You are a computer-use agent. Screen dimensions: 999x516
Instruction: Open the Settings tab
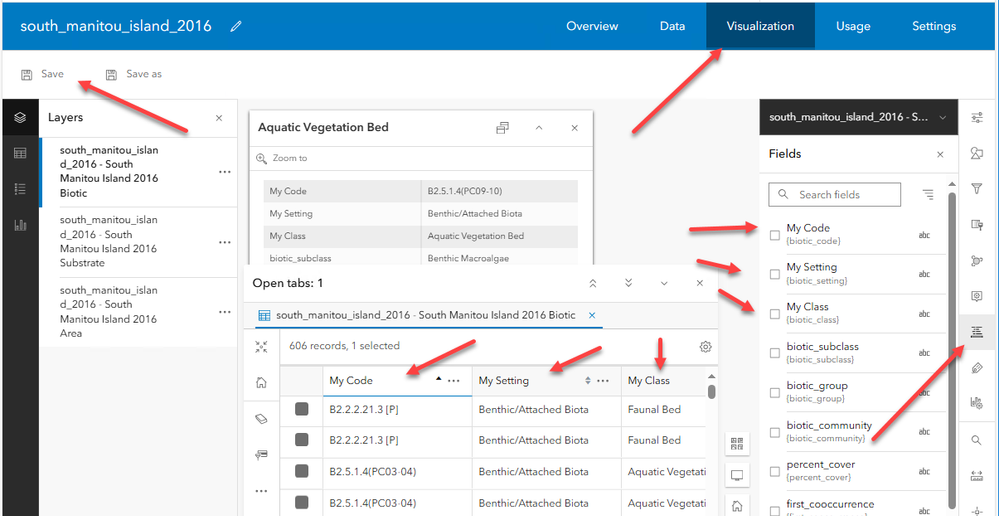(x=933, y=26)
